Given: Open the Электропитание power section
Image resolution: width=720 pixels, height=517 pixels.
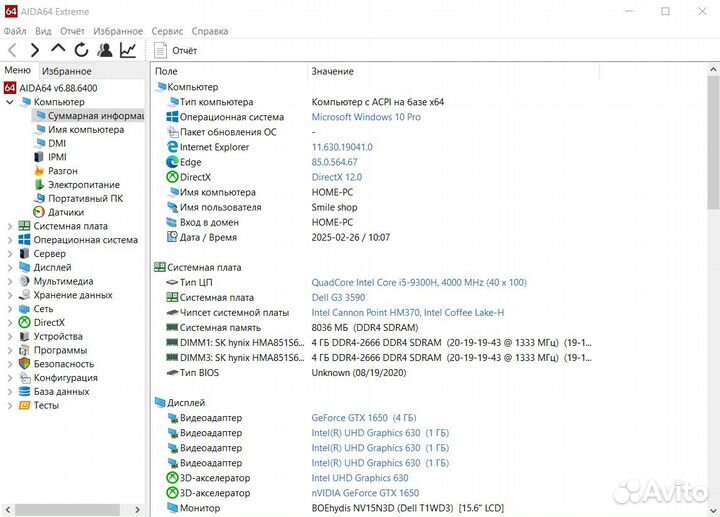Looking at the screenshot, I should click(84, 185).
